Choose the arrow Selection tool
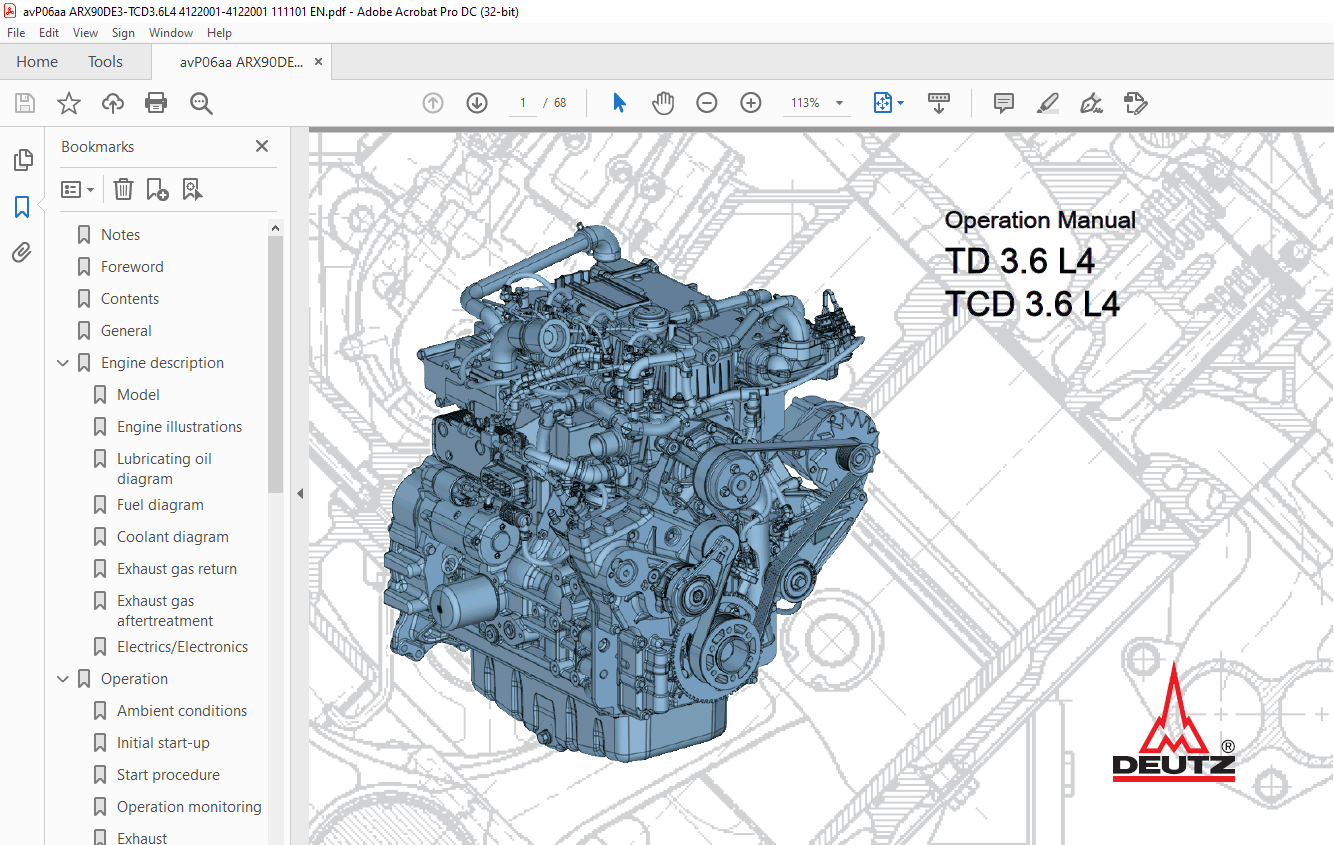 click(x=619, y=103)
